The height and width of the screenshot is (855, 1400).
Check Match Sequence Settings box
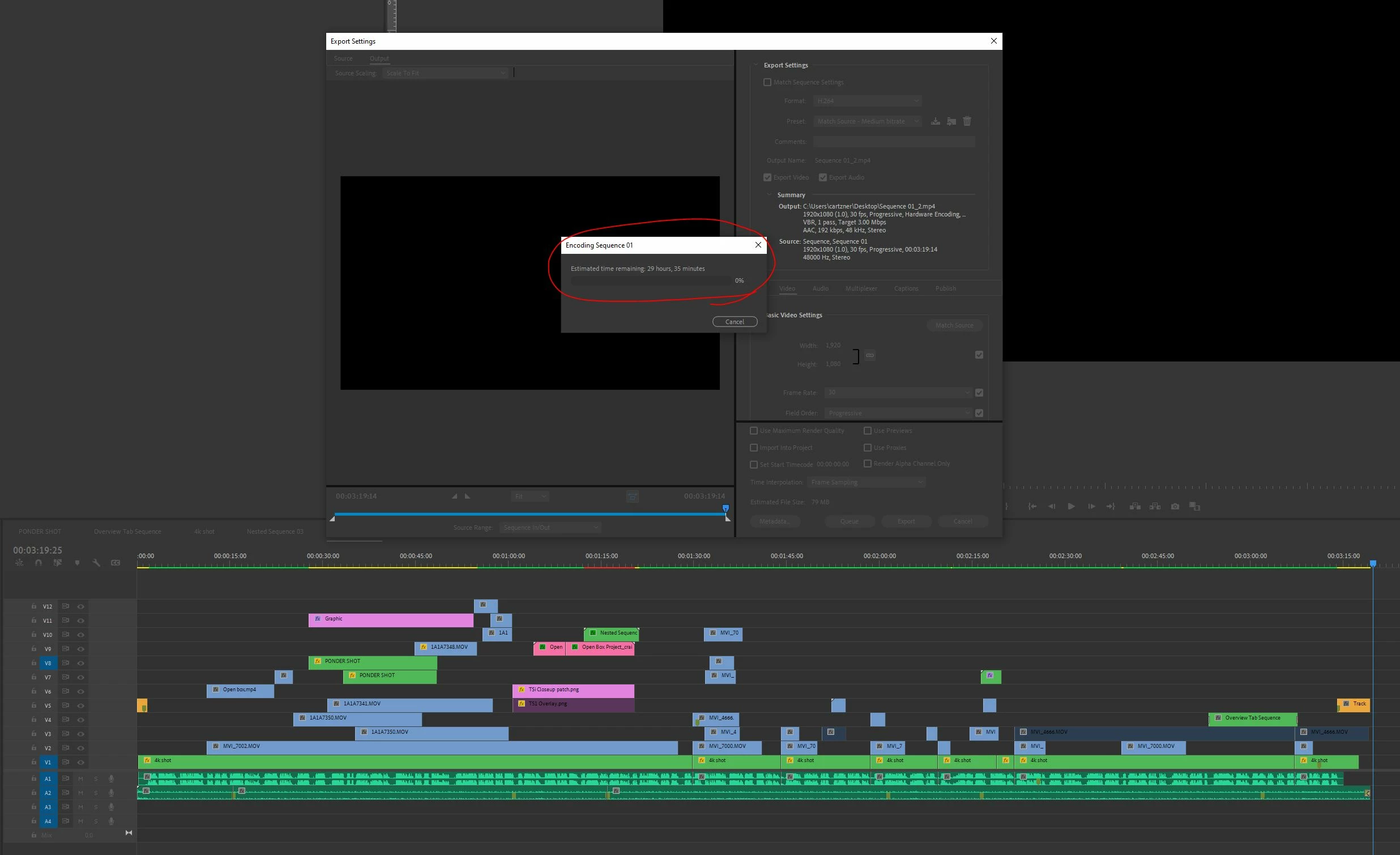pos(767,82)
